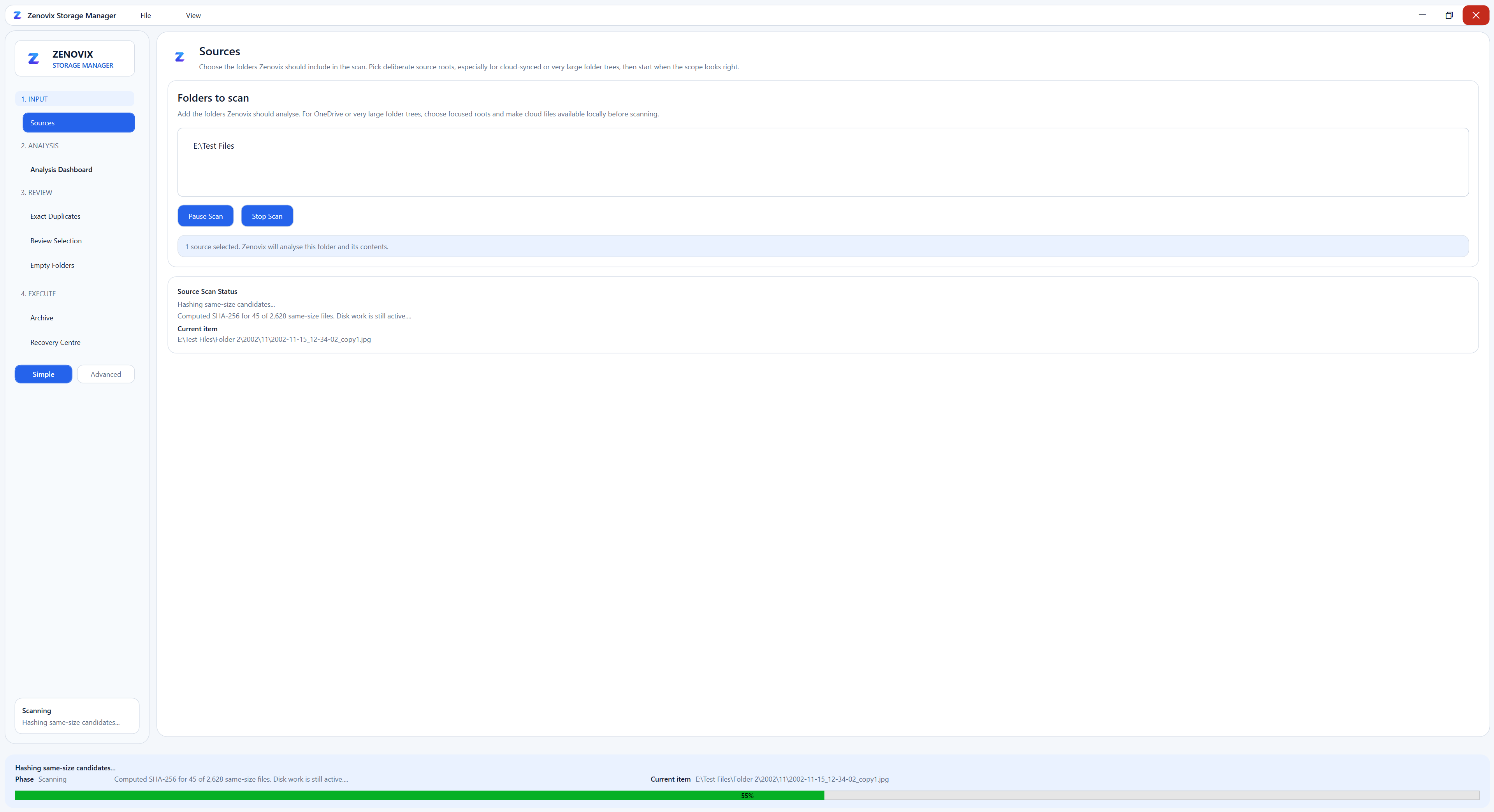Open the Analysis Dashboard
This screenshot has width=1494, height=812.
(62, 170)
